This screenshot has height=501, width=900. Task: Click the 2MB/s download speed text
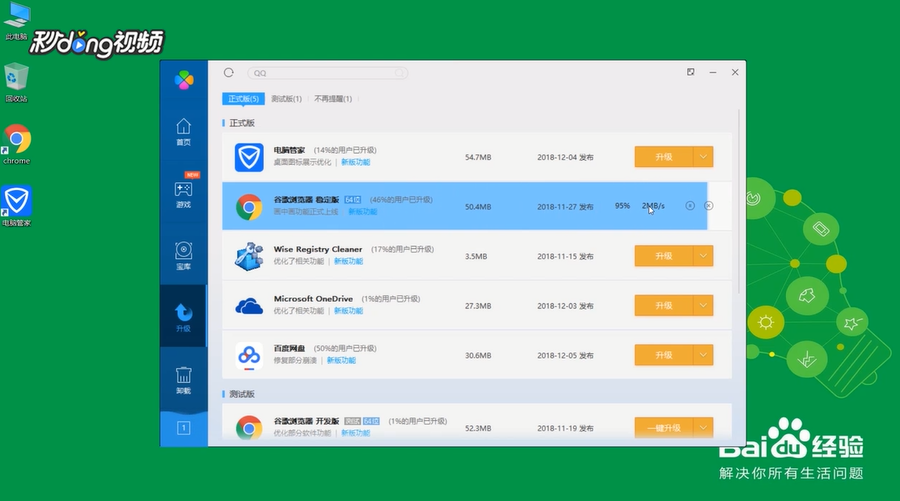click(653, 205)
